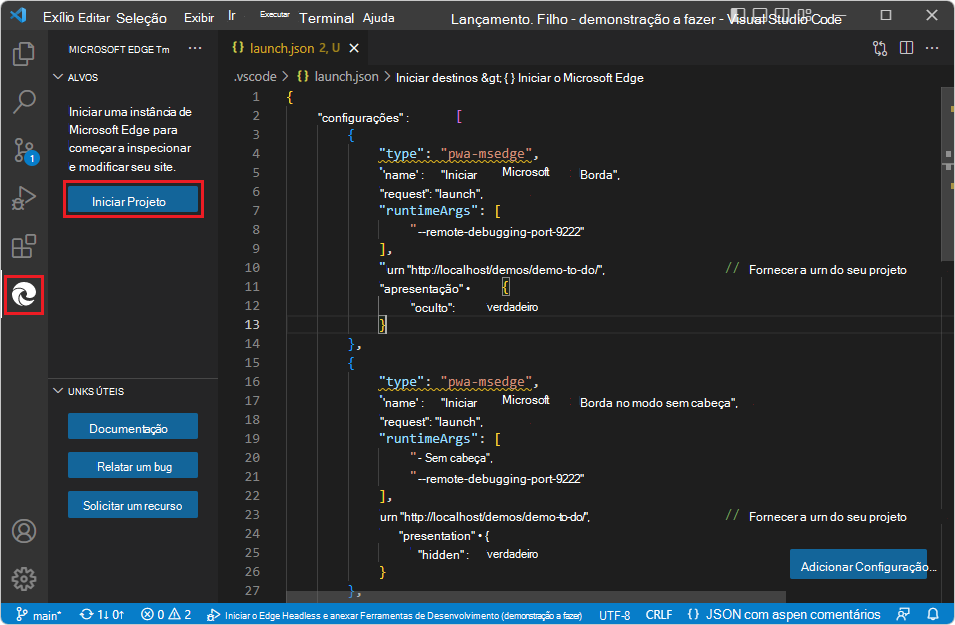Click "oculto" key on line 12
955x625 pixels.
click(432, 308)
